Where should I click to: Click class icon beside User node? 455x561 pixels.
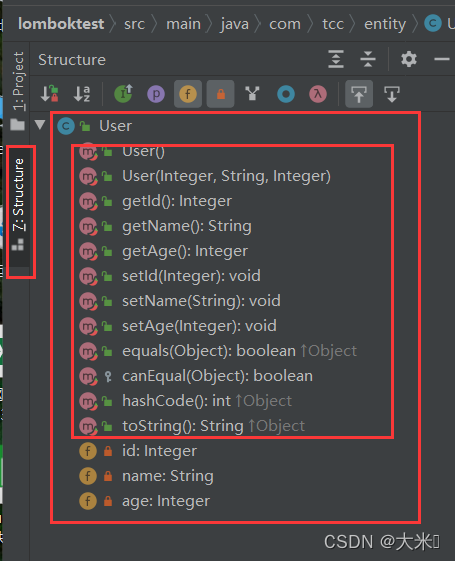pyautogui.click(x=66, y=126)
